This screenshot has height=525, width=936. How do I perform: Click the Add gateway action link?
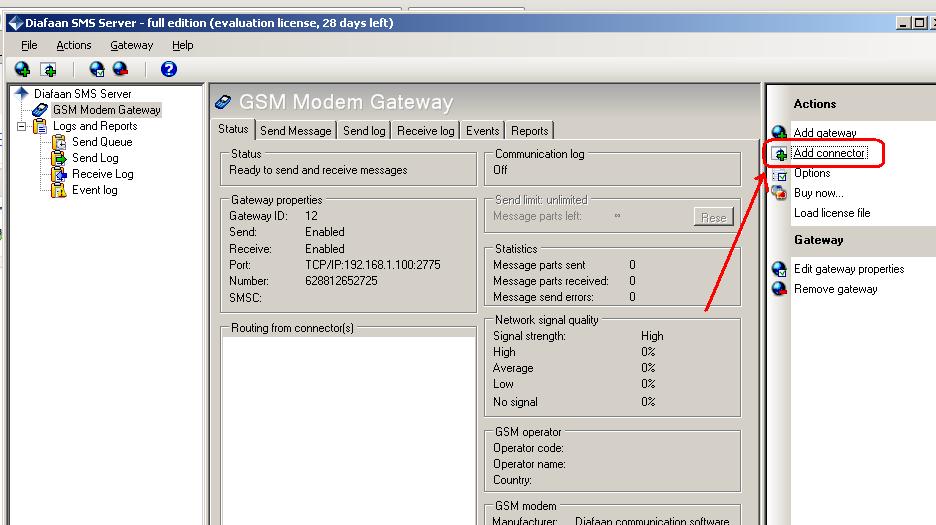click(x=825, y=133)
